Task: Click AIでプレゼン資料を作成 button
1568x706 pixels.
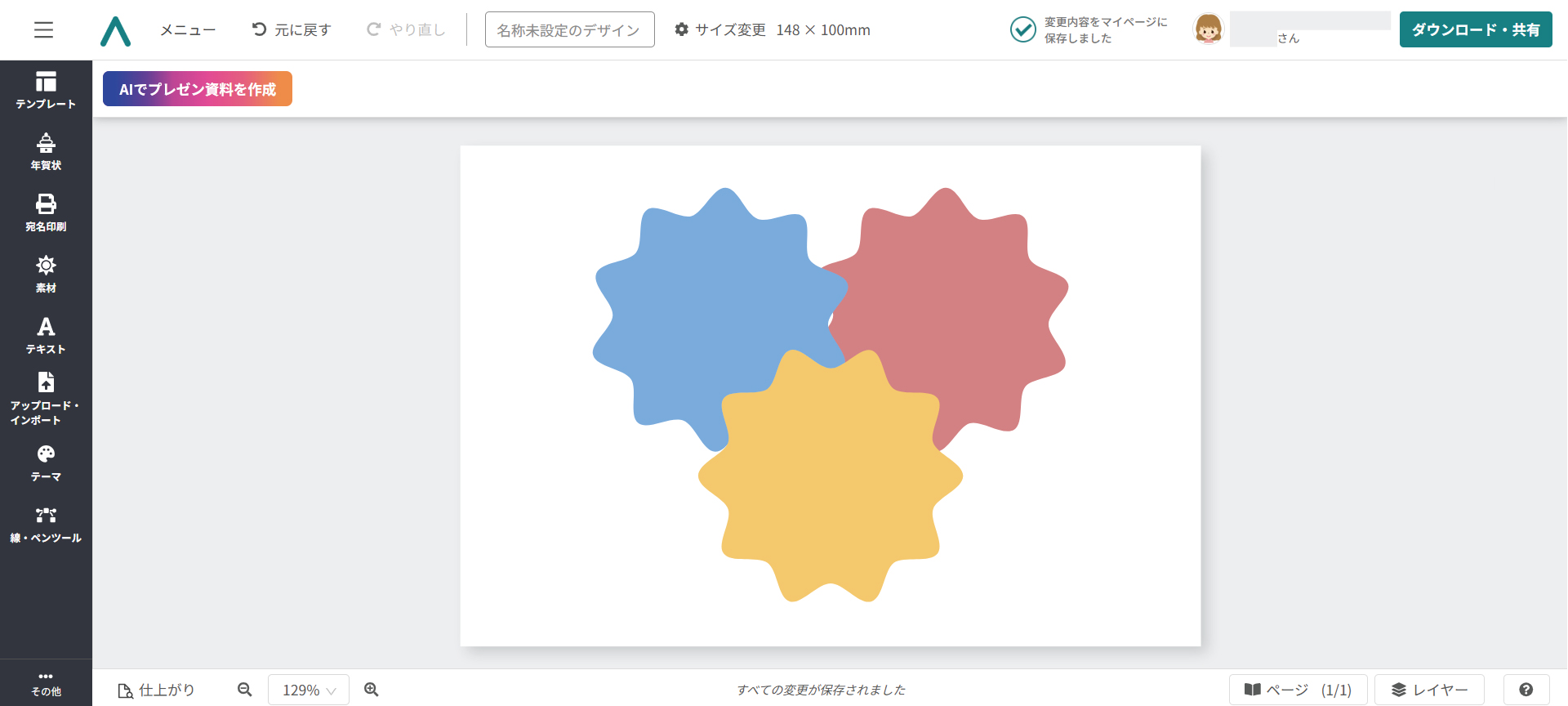Action: [198, 89]
